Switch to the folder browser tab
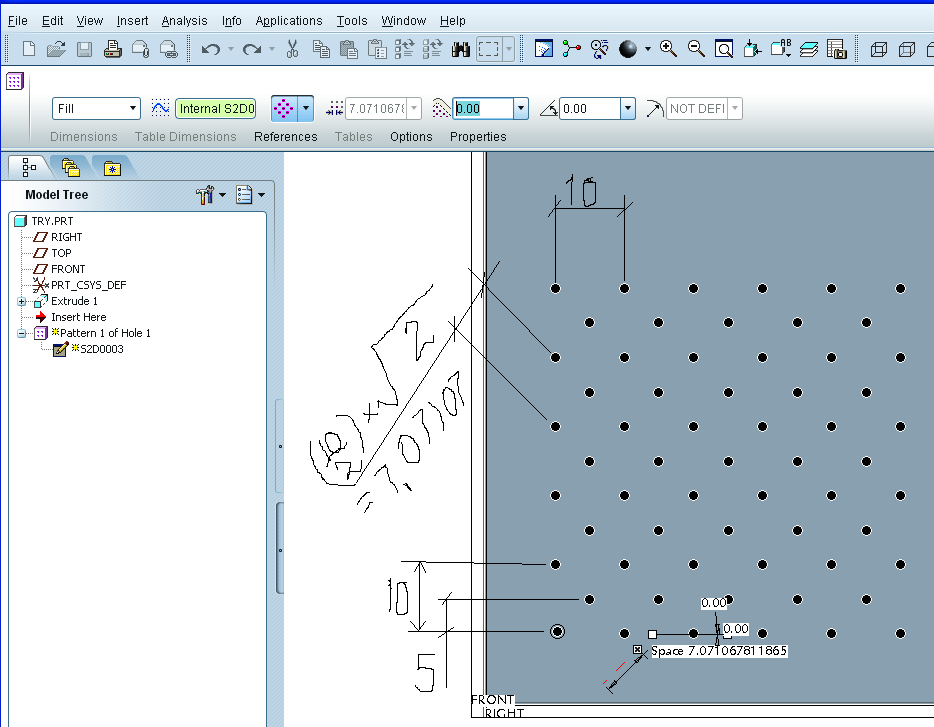 [x=71, y=167]
